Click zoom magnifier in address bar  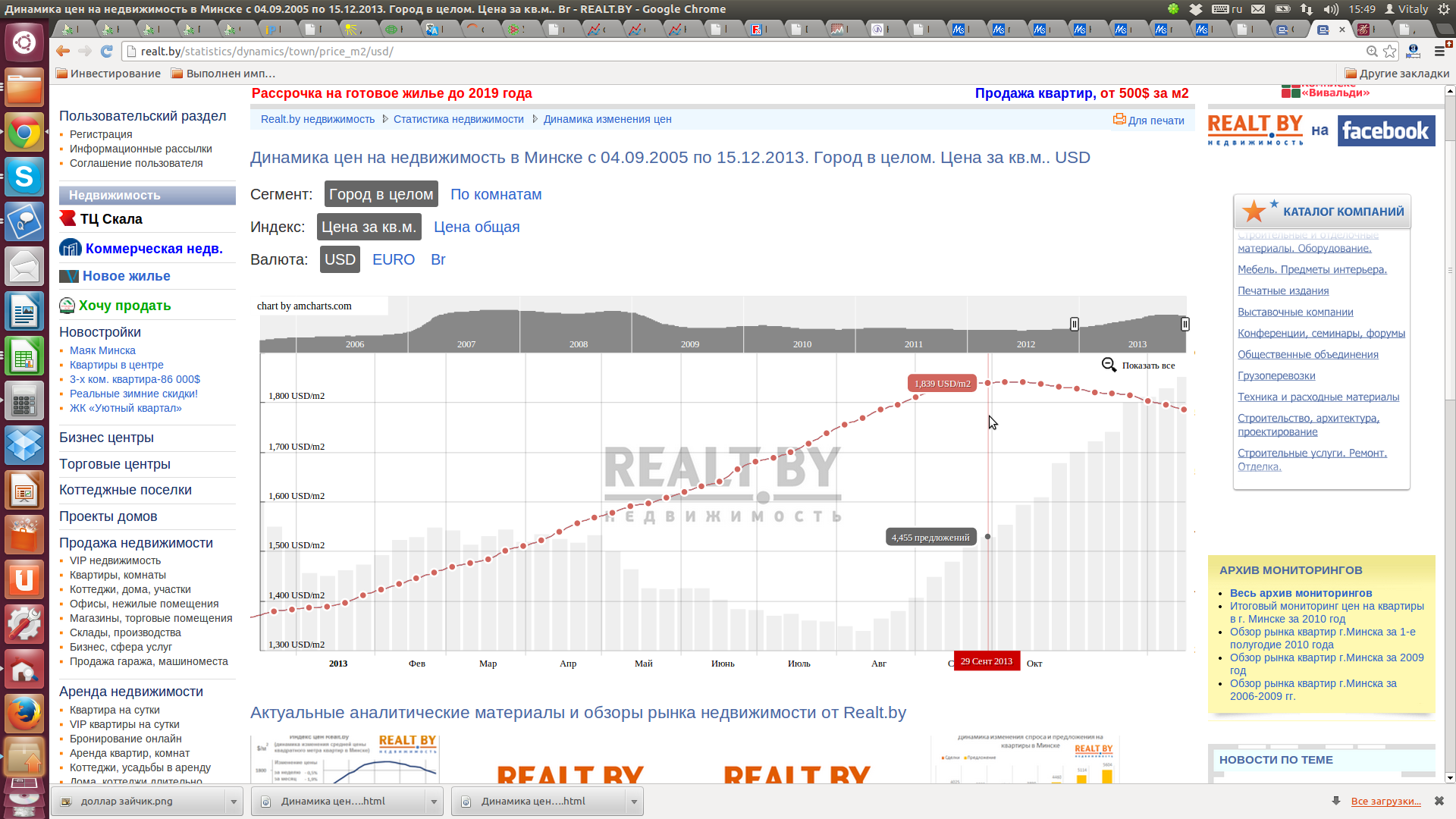pyautogui.click(x=1372, y=51)
